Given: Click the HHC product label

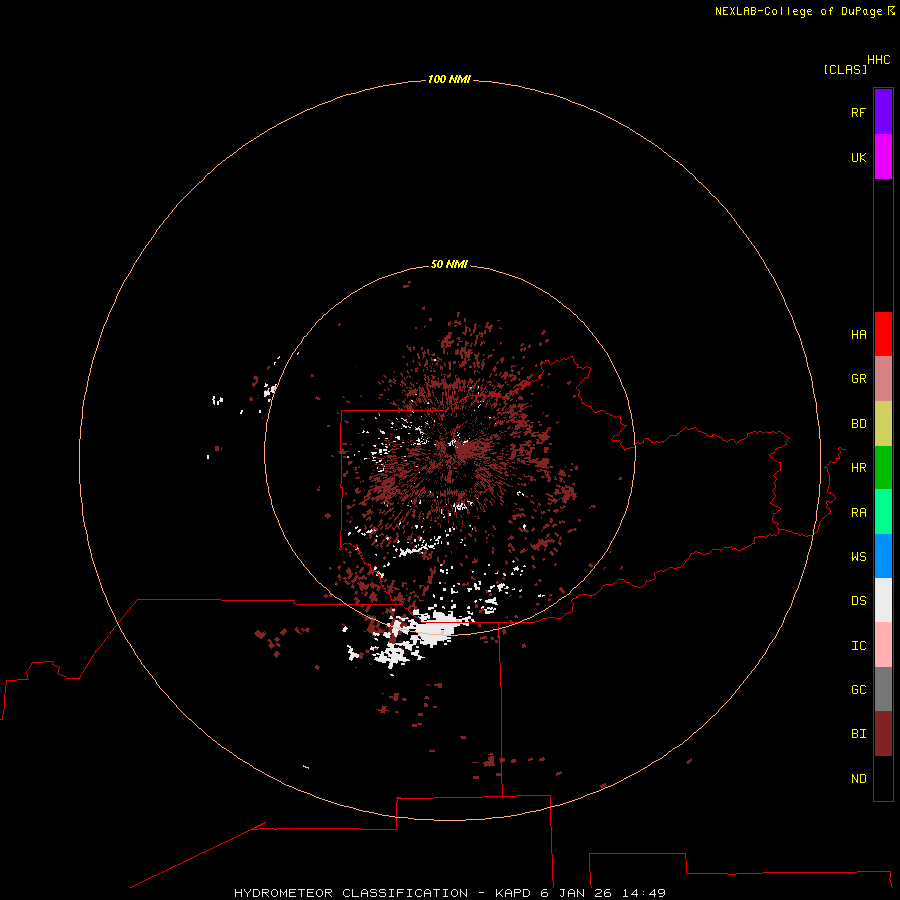Looking at the screenshot, I should pyautogui.click(x=879, y=60).
